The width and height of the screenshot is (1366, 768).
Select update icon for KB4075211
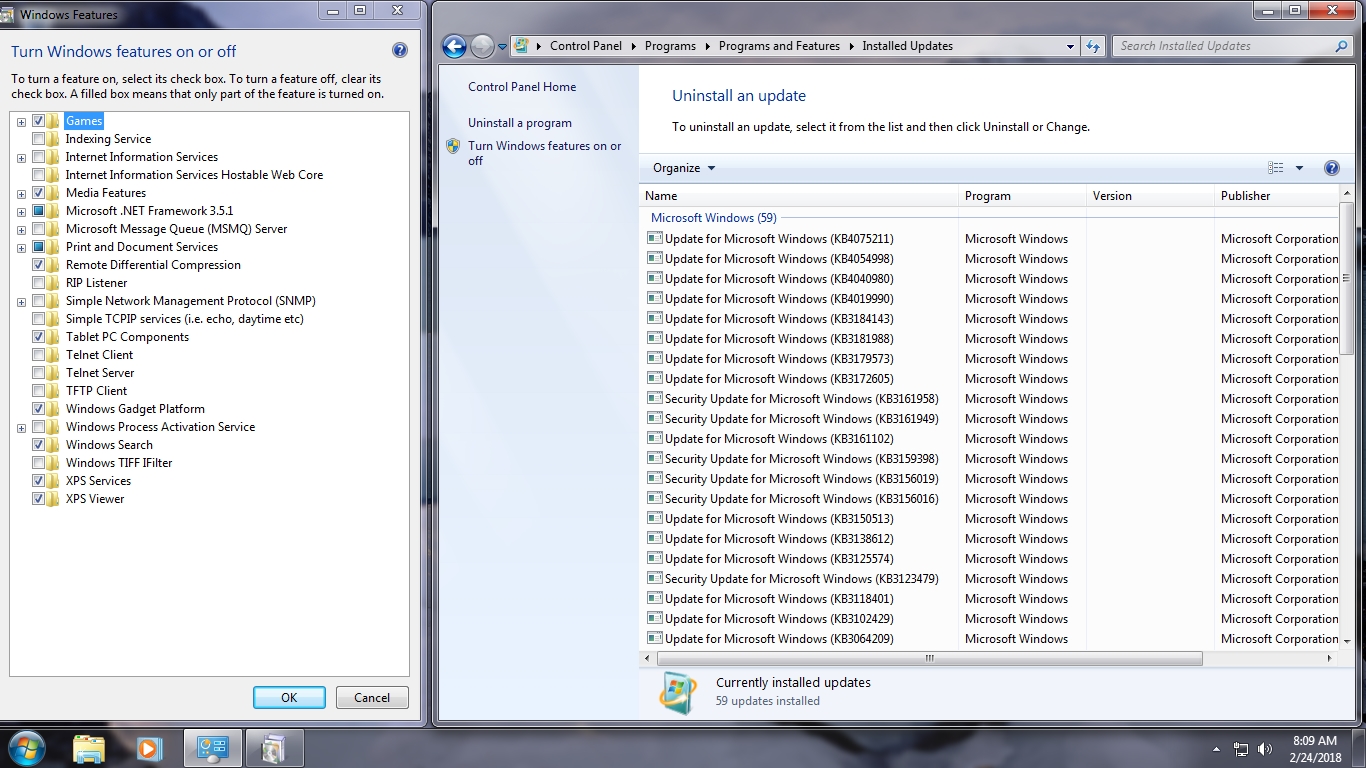click(655, 239)
